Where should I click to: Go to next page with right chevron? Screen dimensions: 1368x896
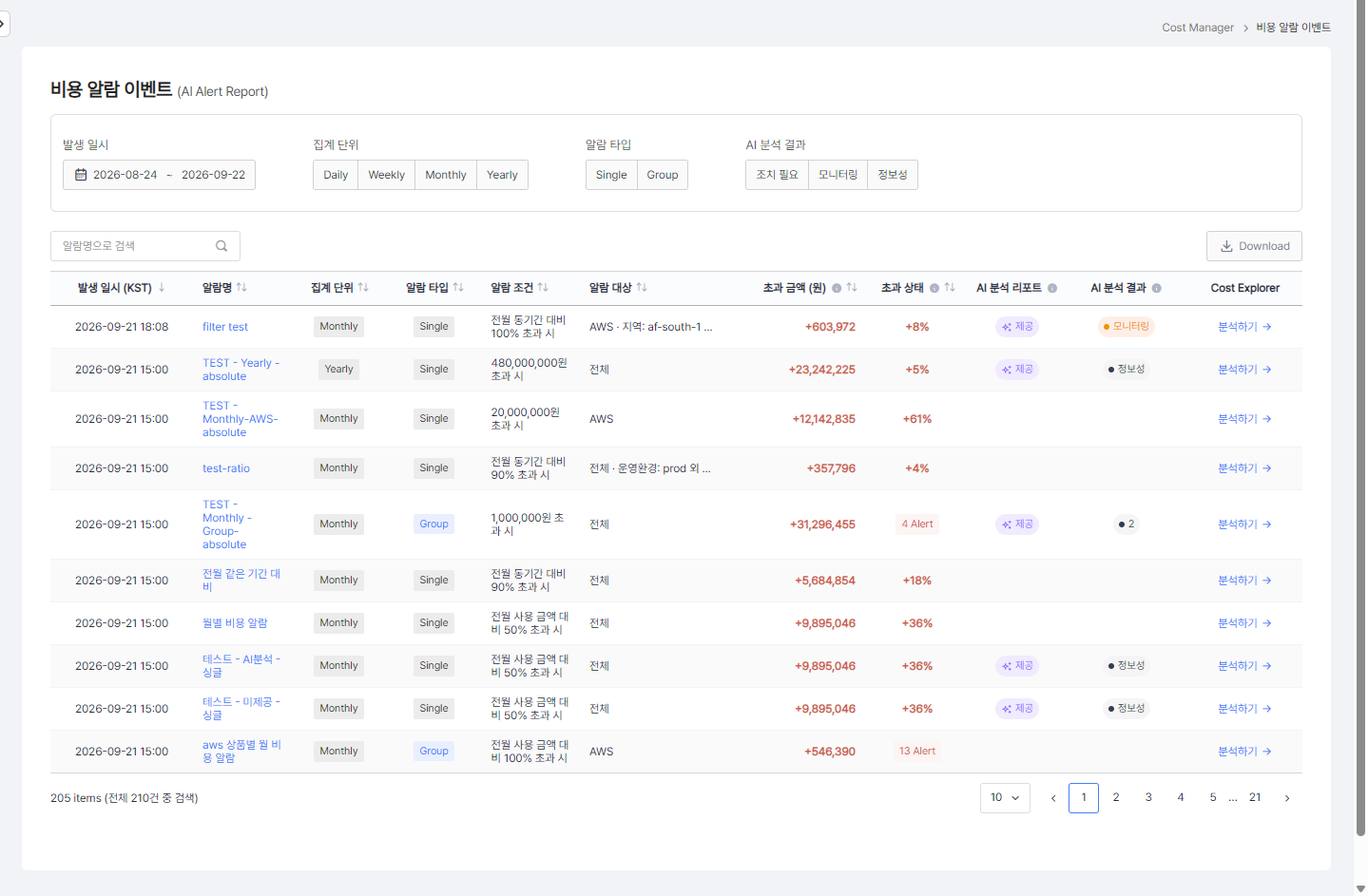coord(1287,798)
